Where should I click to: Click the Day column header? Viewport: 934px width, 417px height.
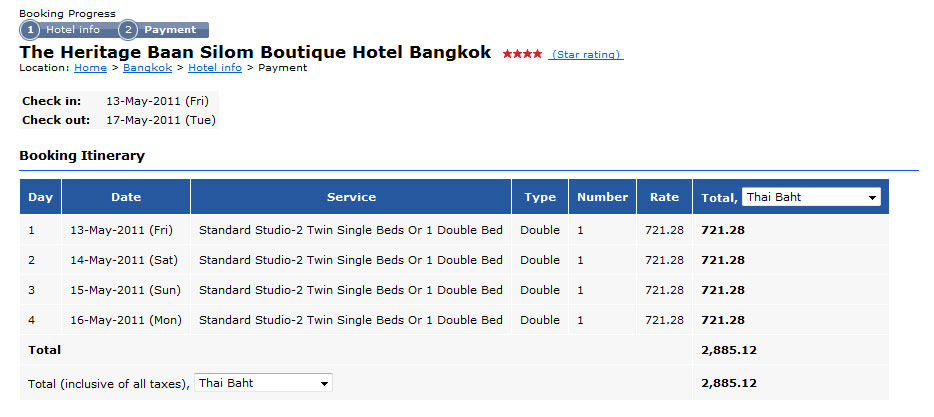(41, 197)
